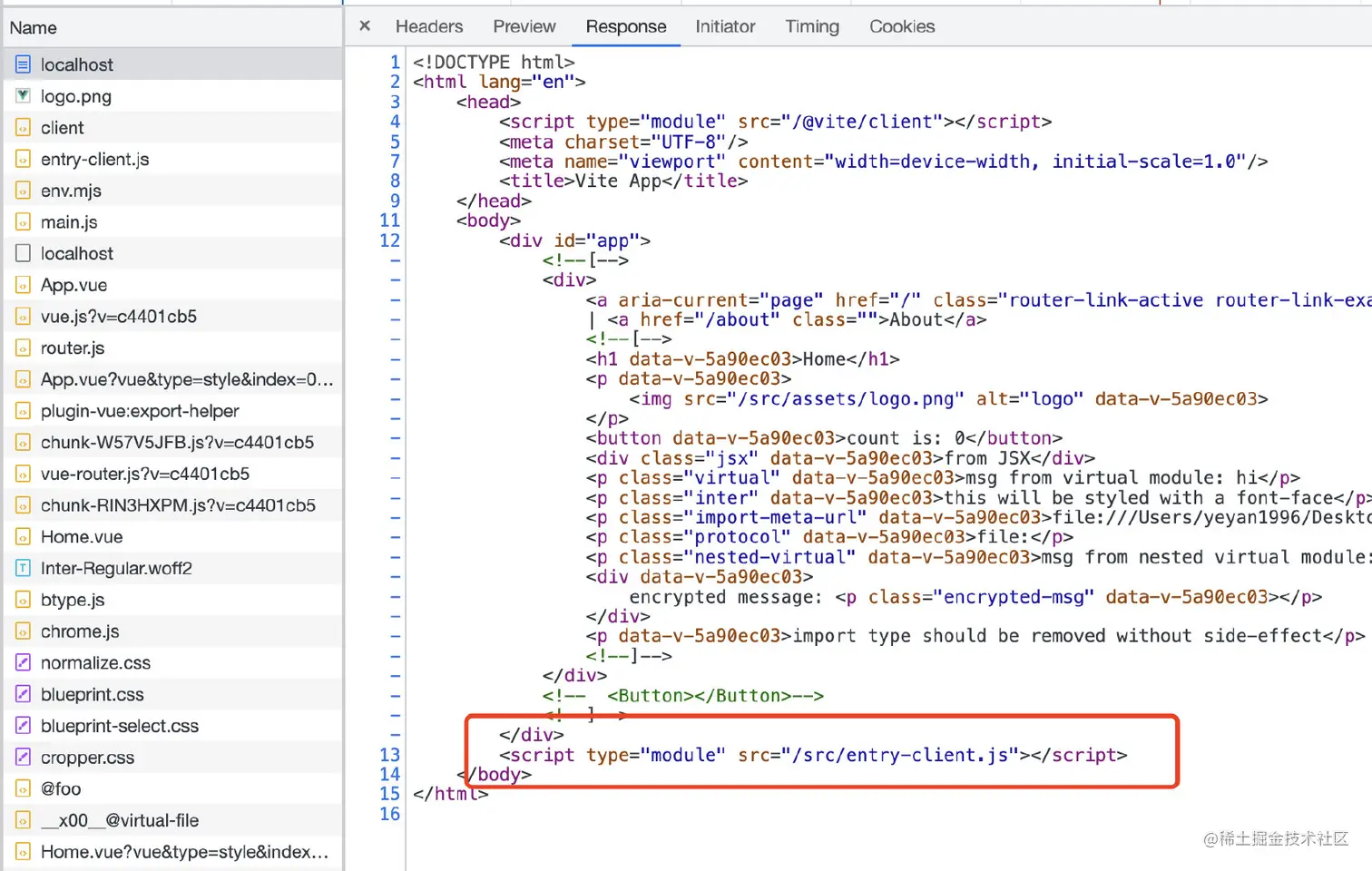Viewport: 1372px width, 871px height.
Task: Select the logo.png request row
Action: (171, 96)
